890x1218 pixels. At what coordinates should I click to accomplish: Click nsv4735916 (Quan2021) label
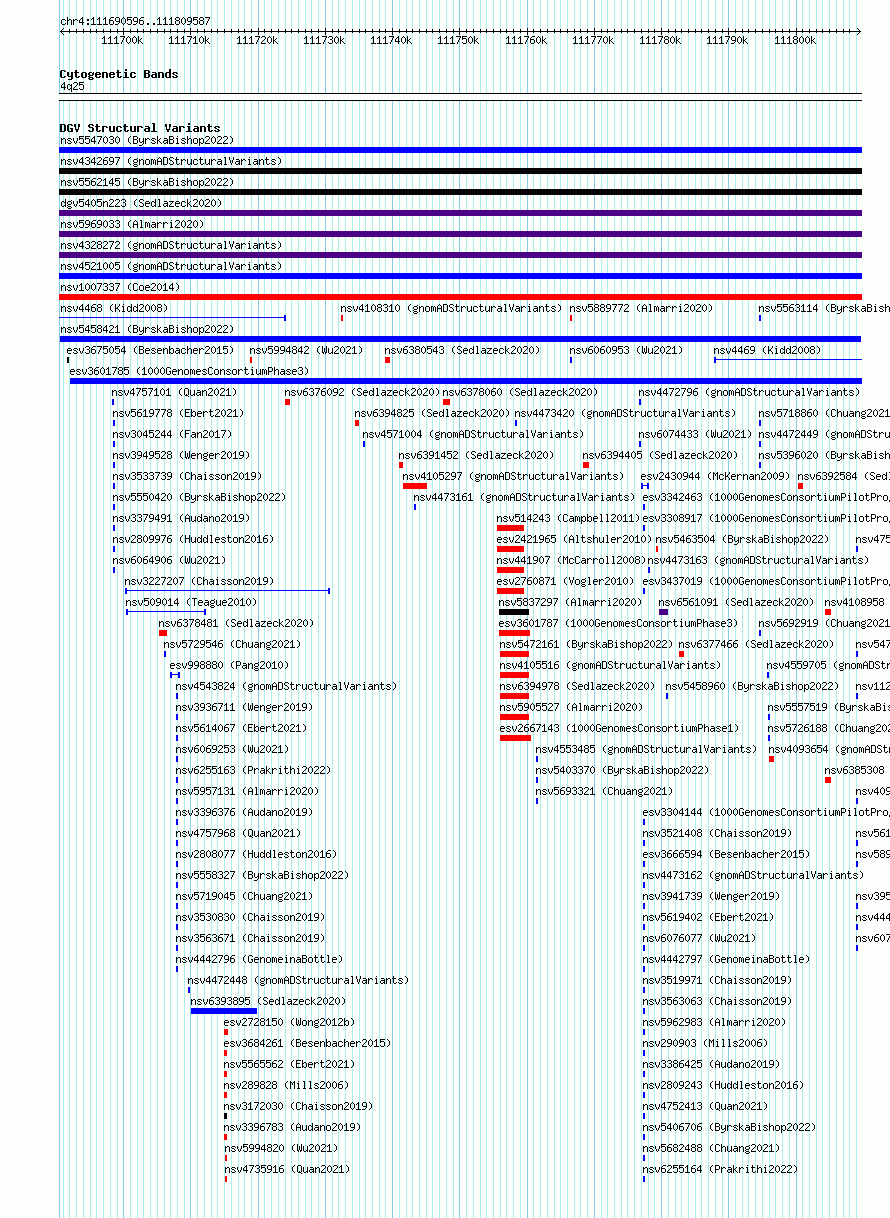[x=286, y=1169]
